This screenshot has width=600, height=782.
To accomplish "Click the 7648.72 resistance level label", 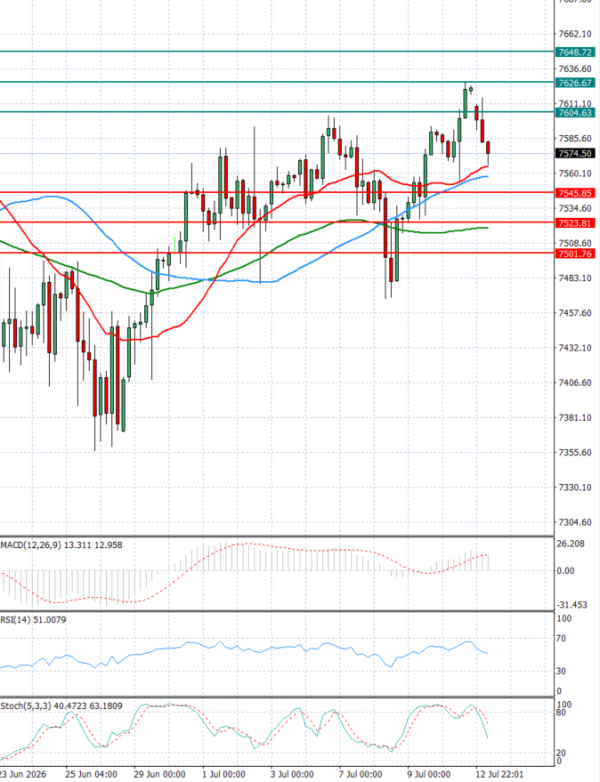I will [x=575, y=52].
